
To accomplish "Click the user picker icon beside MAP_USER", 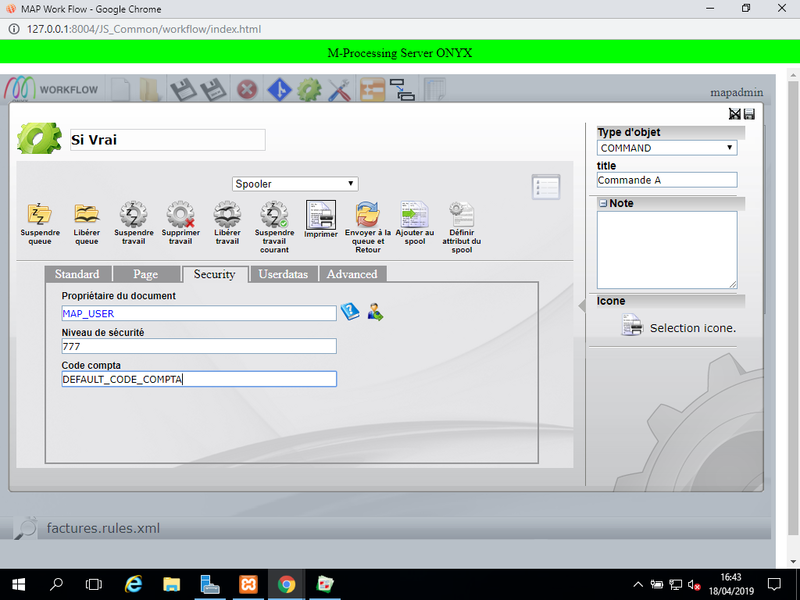I will point(375,312).
